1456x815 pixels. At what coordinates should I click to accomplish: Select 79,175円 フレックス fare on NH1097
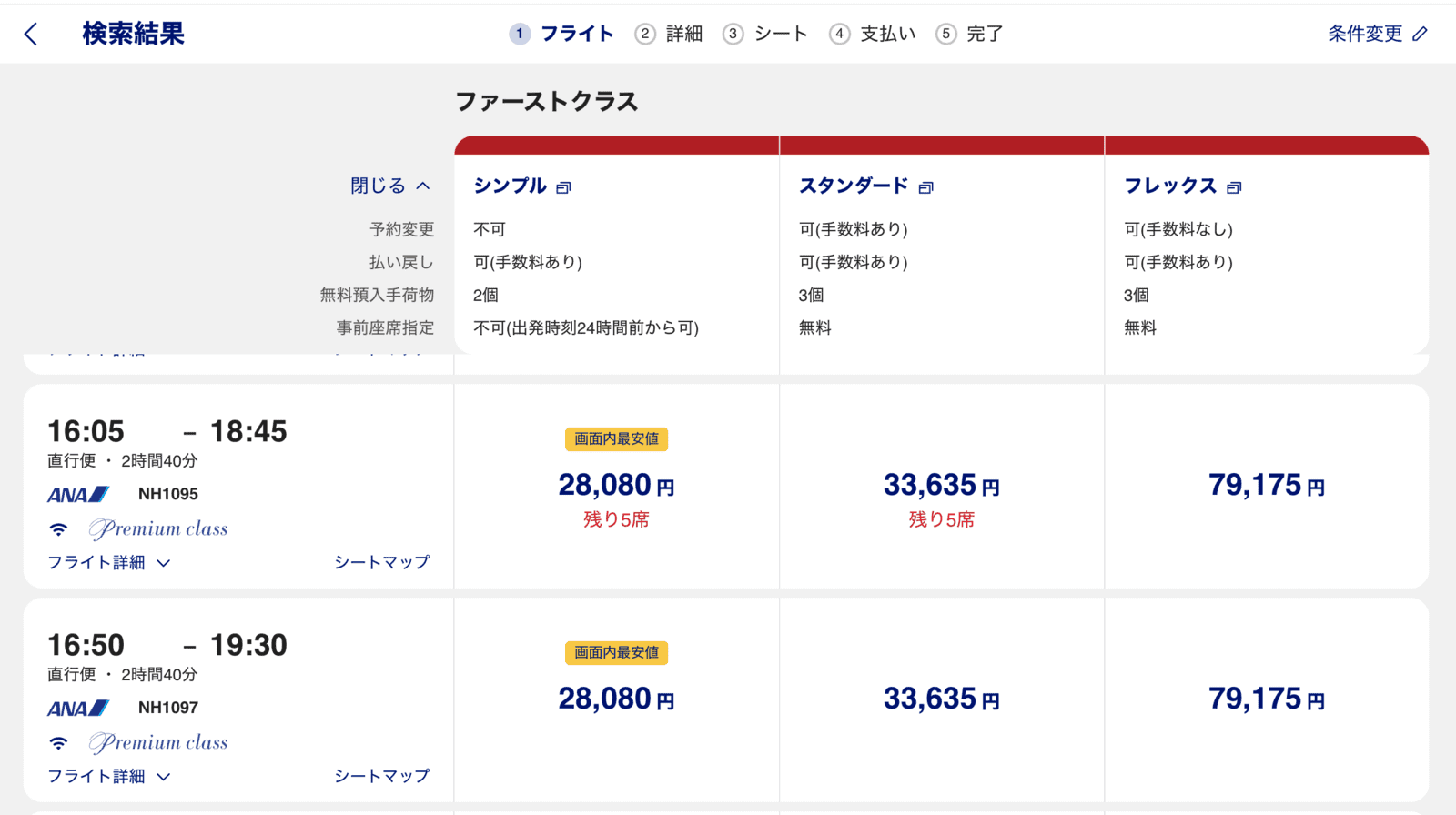click(1267, 699)
